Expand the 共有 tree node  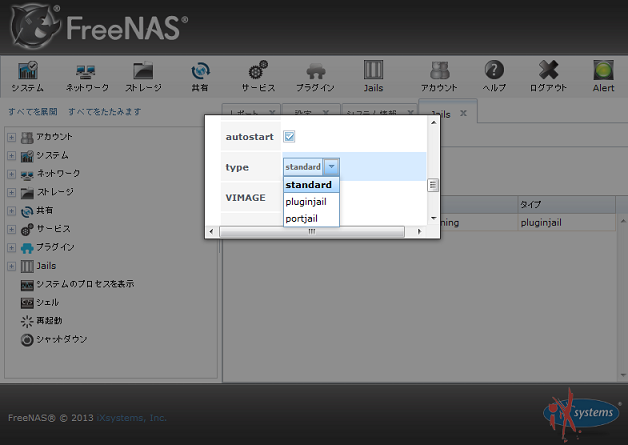12,211
